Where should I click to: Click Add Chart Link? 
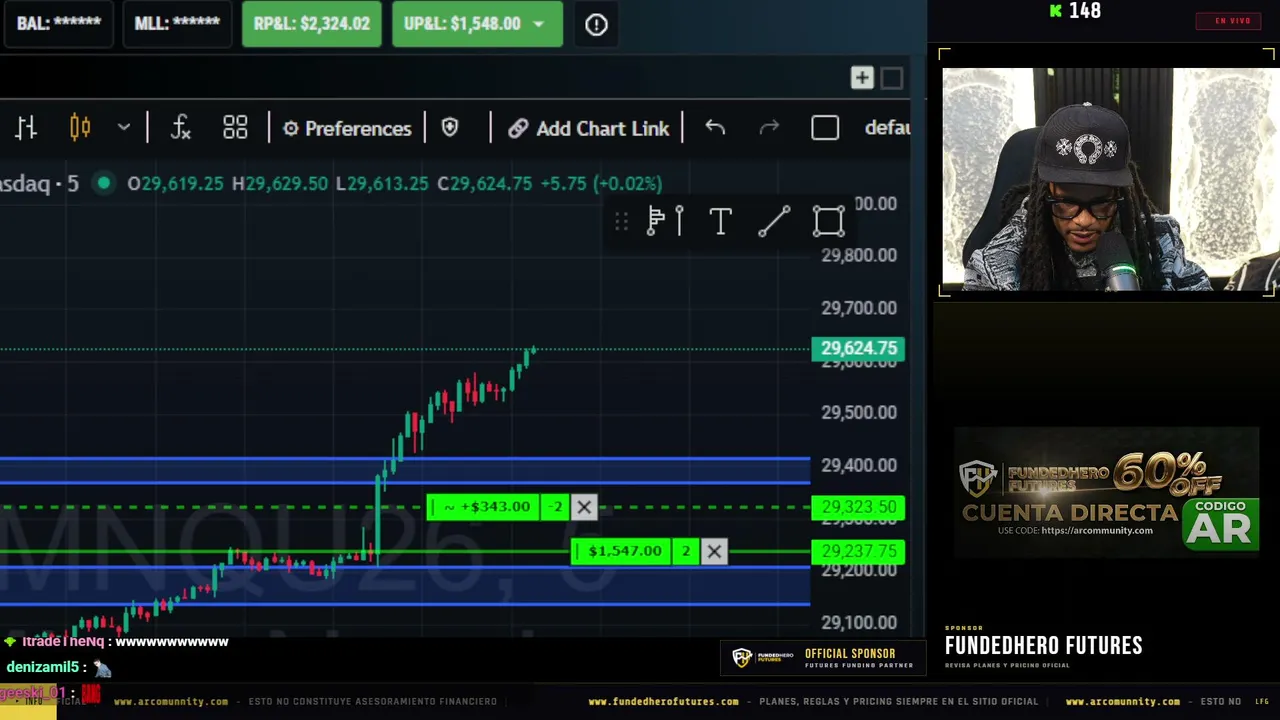click(x=588, y=128)
